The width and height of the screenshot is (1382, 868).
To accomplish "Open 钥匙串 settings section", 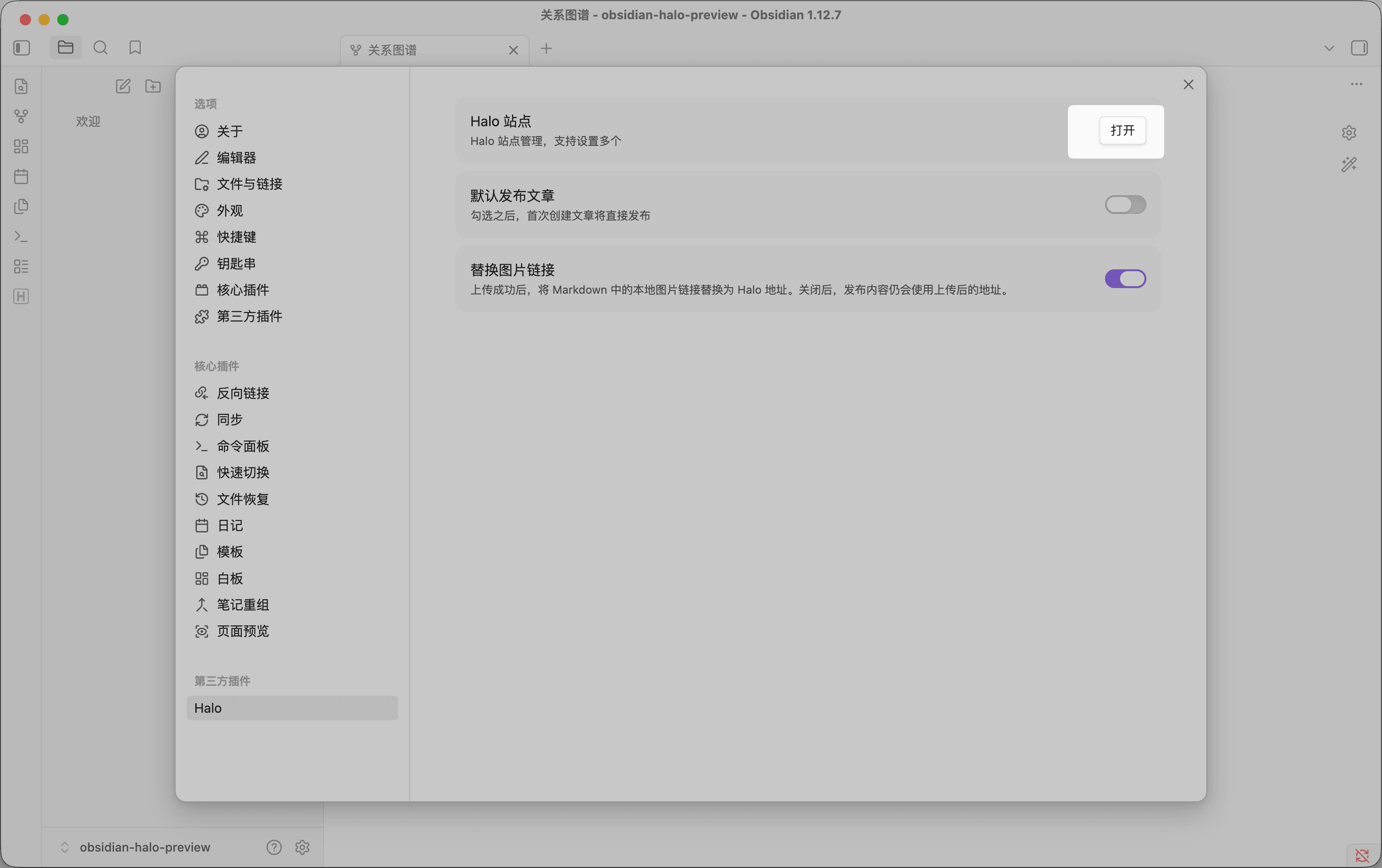I will [x=292, y=263].
